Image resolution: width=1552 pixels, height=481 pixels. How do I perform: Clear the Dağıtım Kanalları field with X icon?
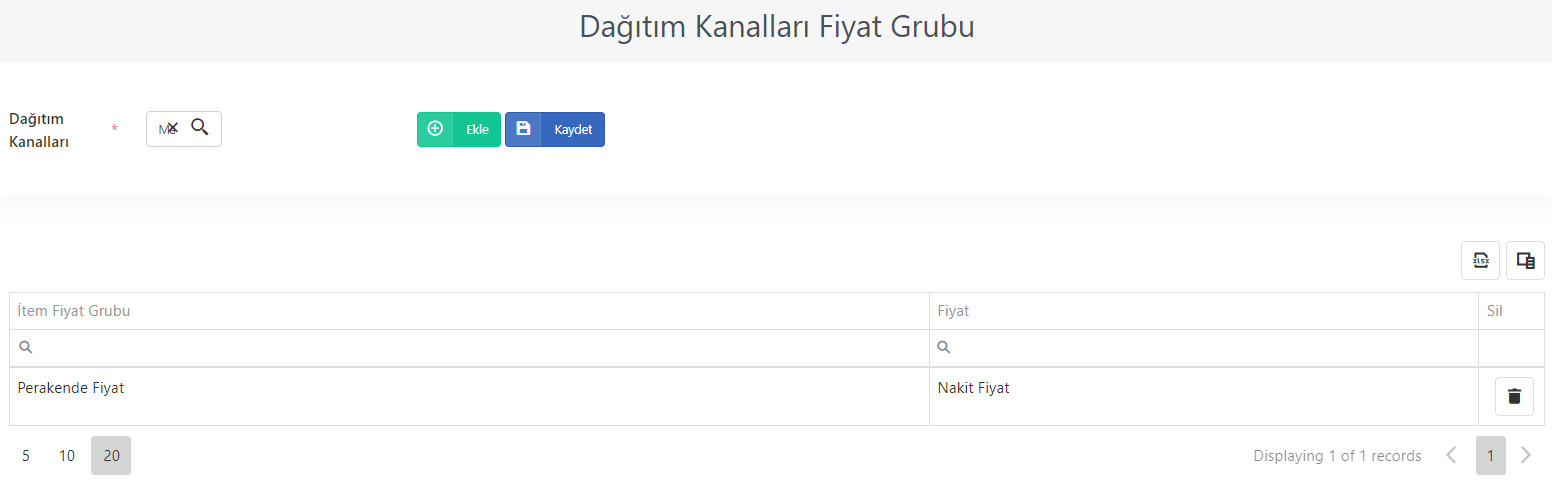pos(172,128)
